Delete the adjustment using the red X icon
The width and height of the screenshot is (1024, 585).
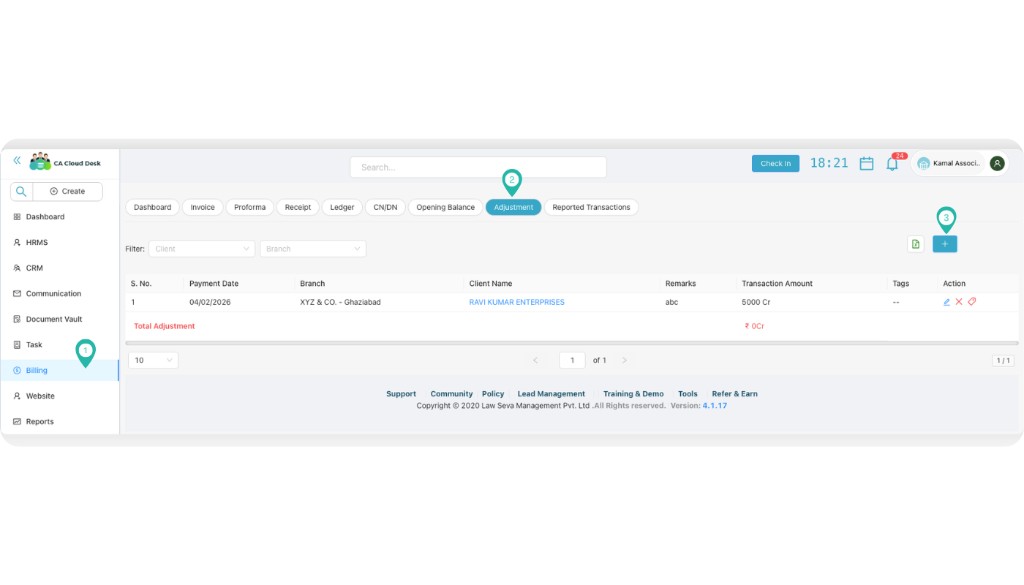[x=959, y=301]
